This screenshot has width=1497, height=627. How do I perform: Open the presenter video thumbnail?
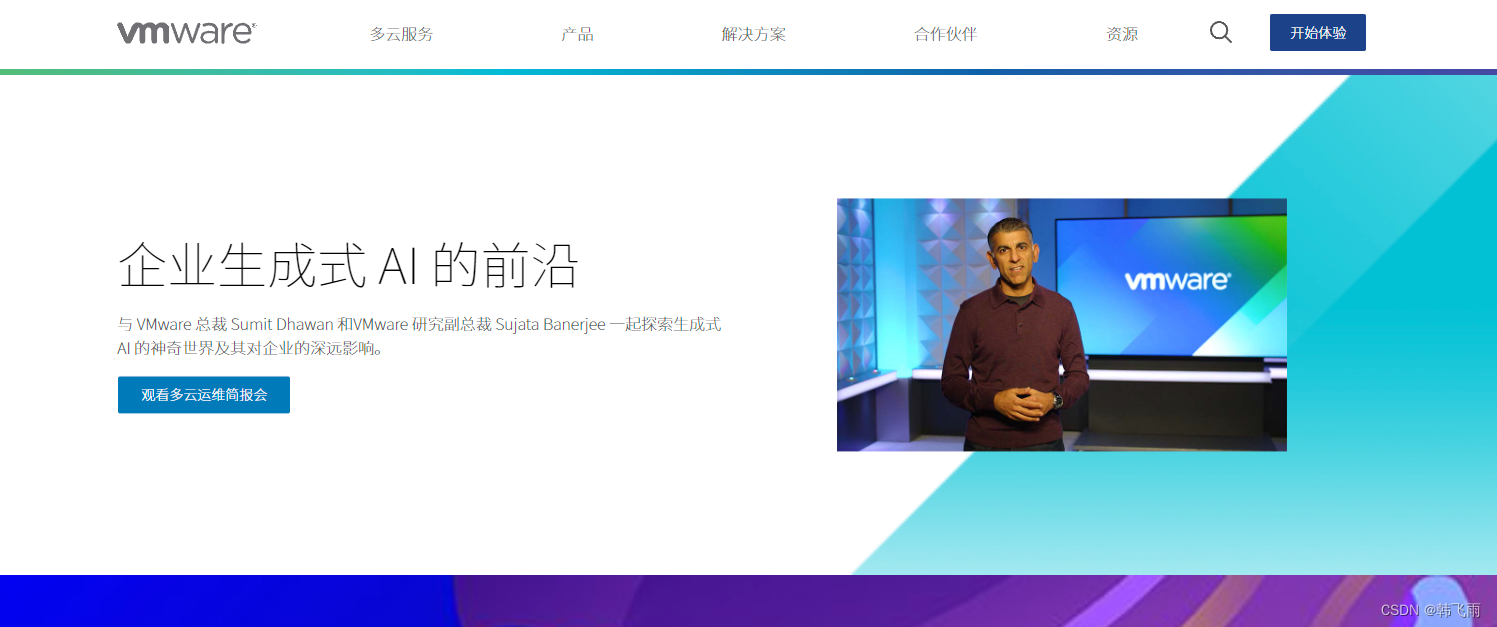click(x=1062, y=325)
